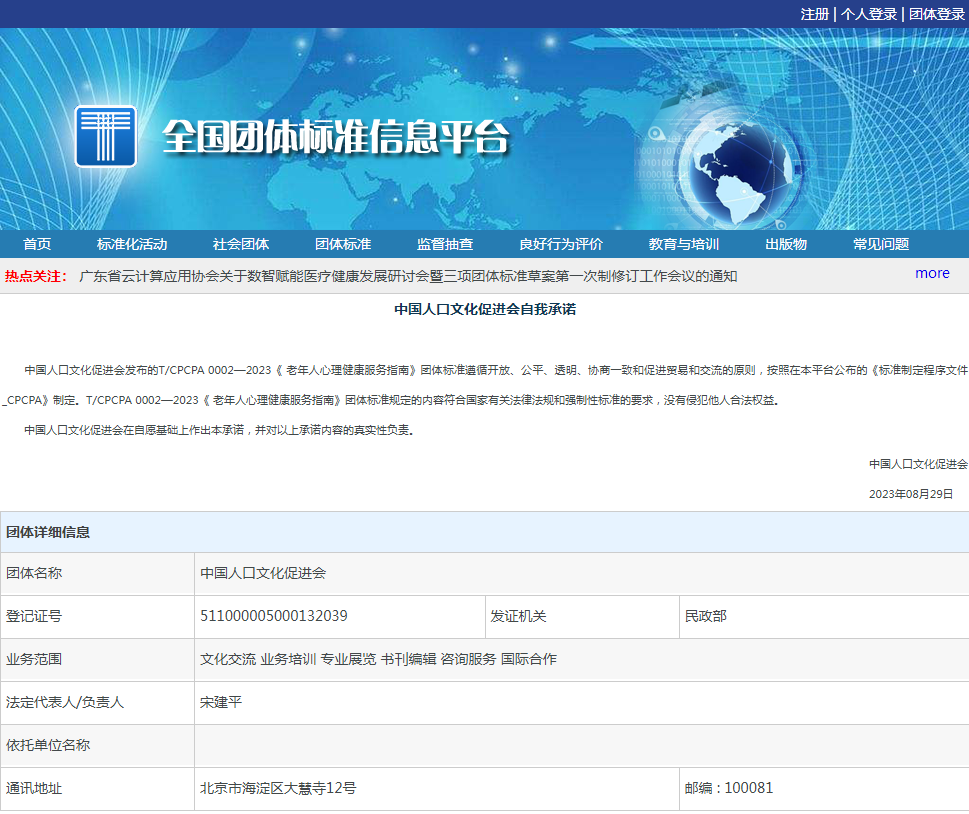Click 个人登录 personal login link
Viewport: 969px width, 814px height.
pyautogui.click(x=868, y=14)
